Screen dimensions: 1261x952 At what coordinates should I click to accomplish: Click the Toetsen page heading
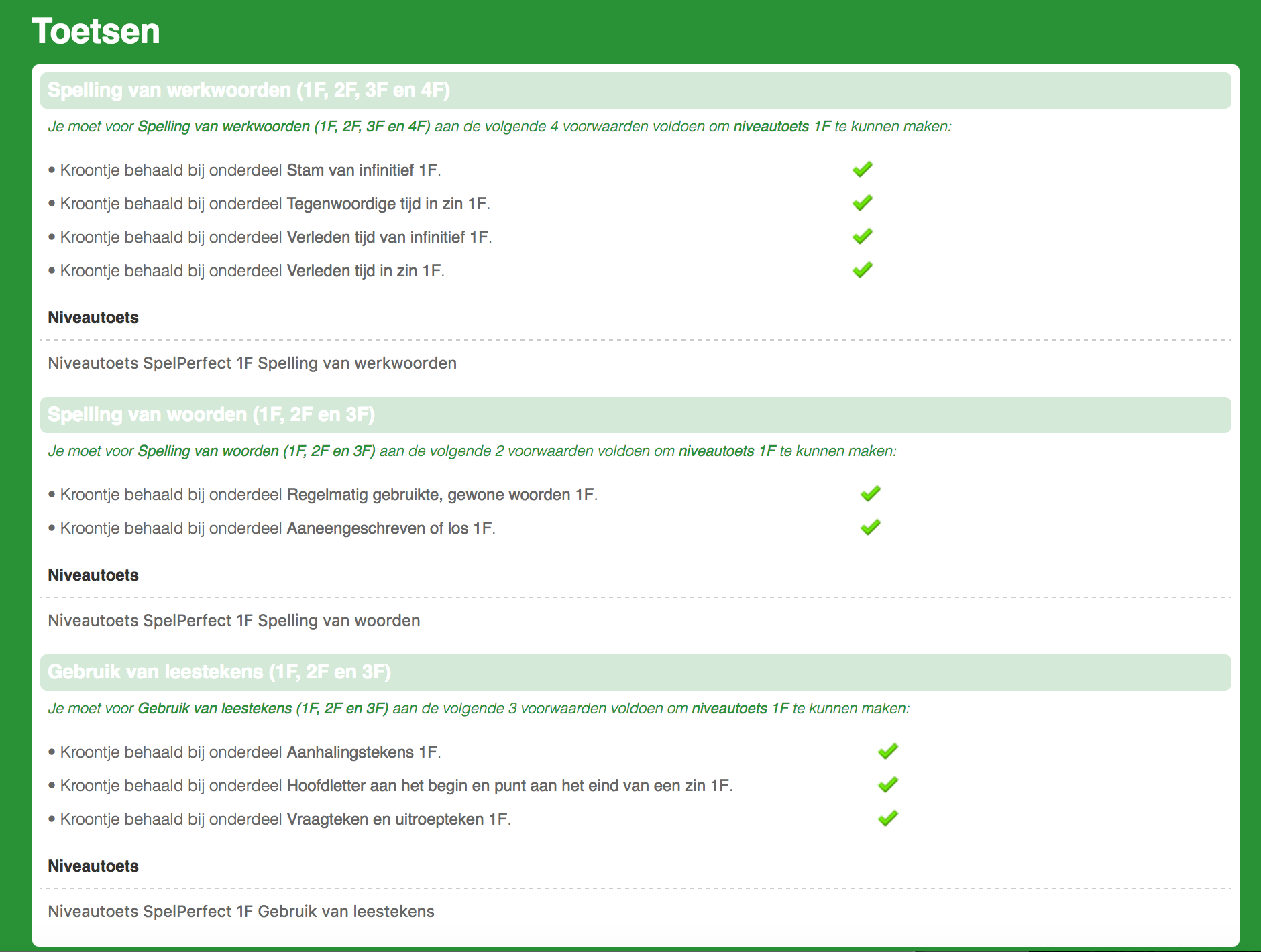[96, 32]
